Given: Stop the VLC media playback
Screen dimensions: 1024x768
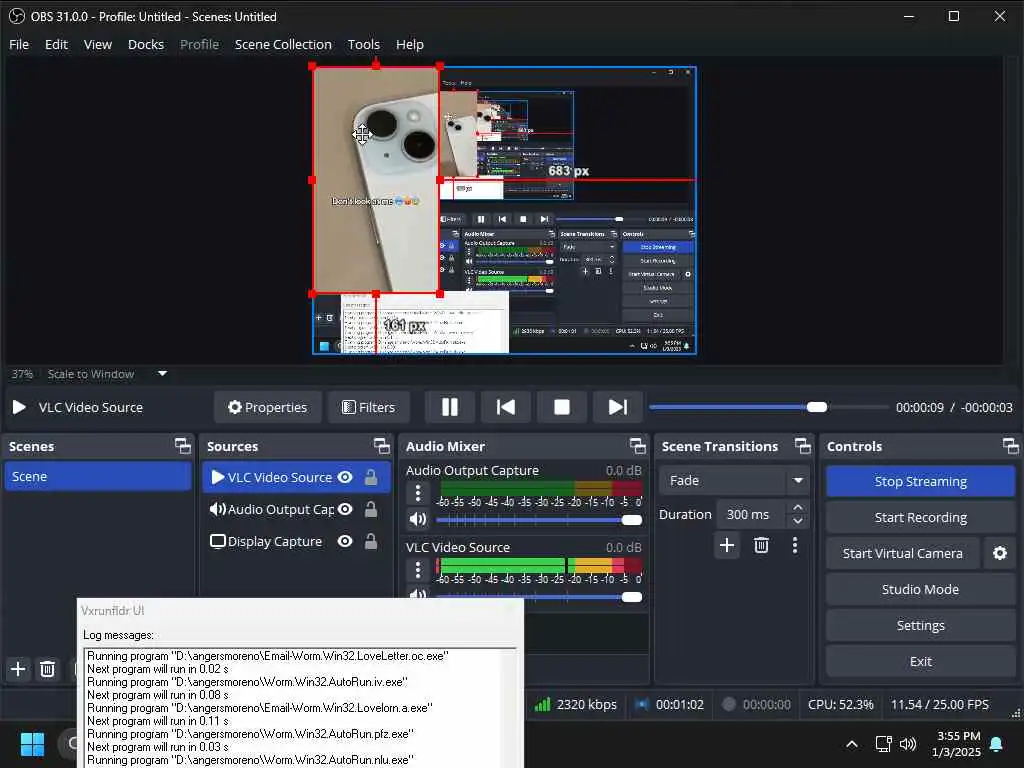Looking at the screenshot, I should pos(562,408).
